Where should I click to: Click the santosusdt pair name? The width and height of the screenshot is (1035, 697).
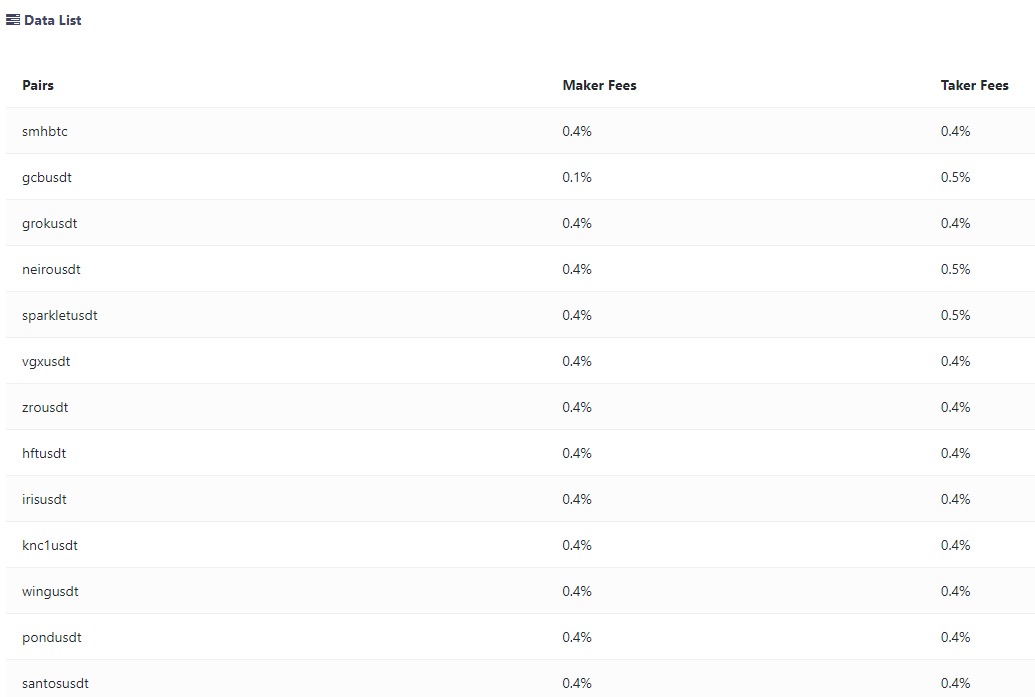pos(55,684)
